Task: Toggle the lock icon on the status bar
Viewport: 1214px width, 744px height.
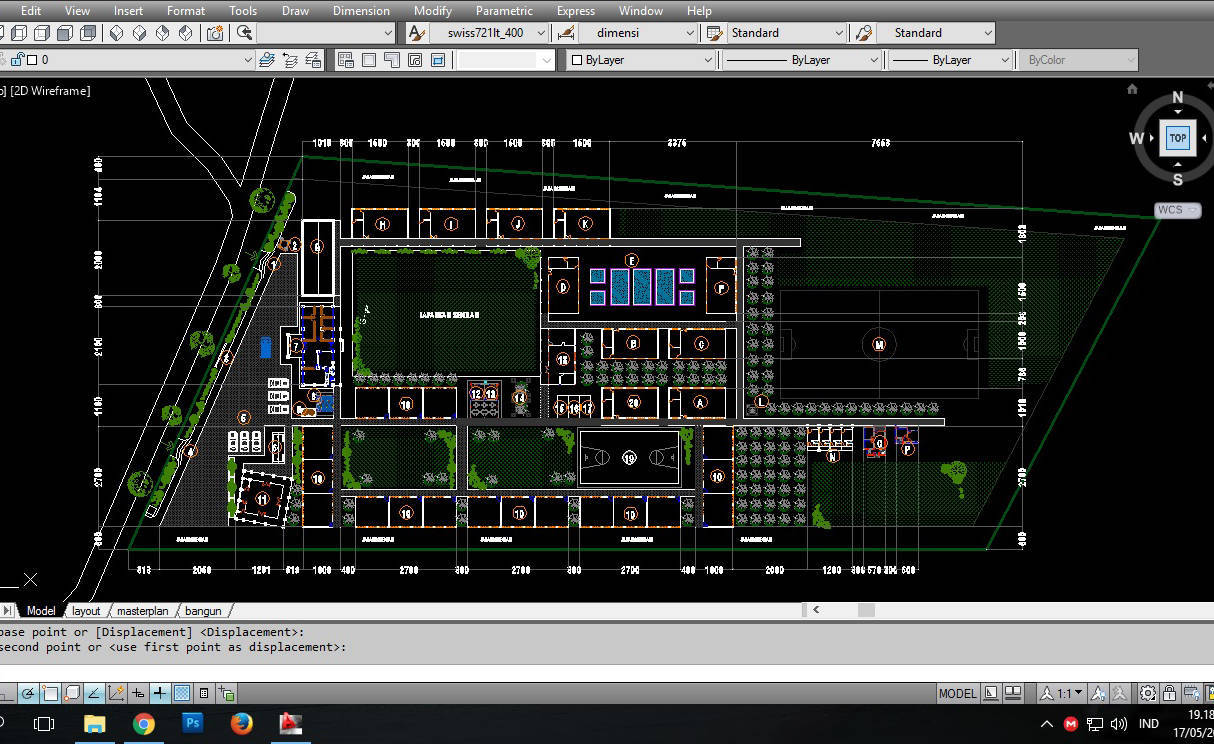Action: pos(1169,693)
